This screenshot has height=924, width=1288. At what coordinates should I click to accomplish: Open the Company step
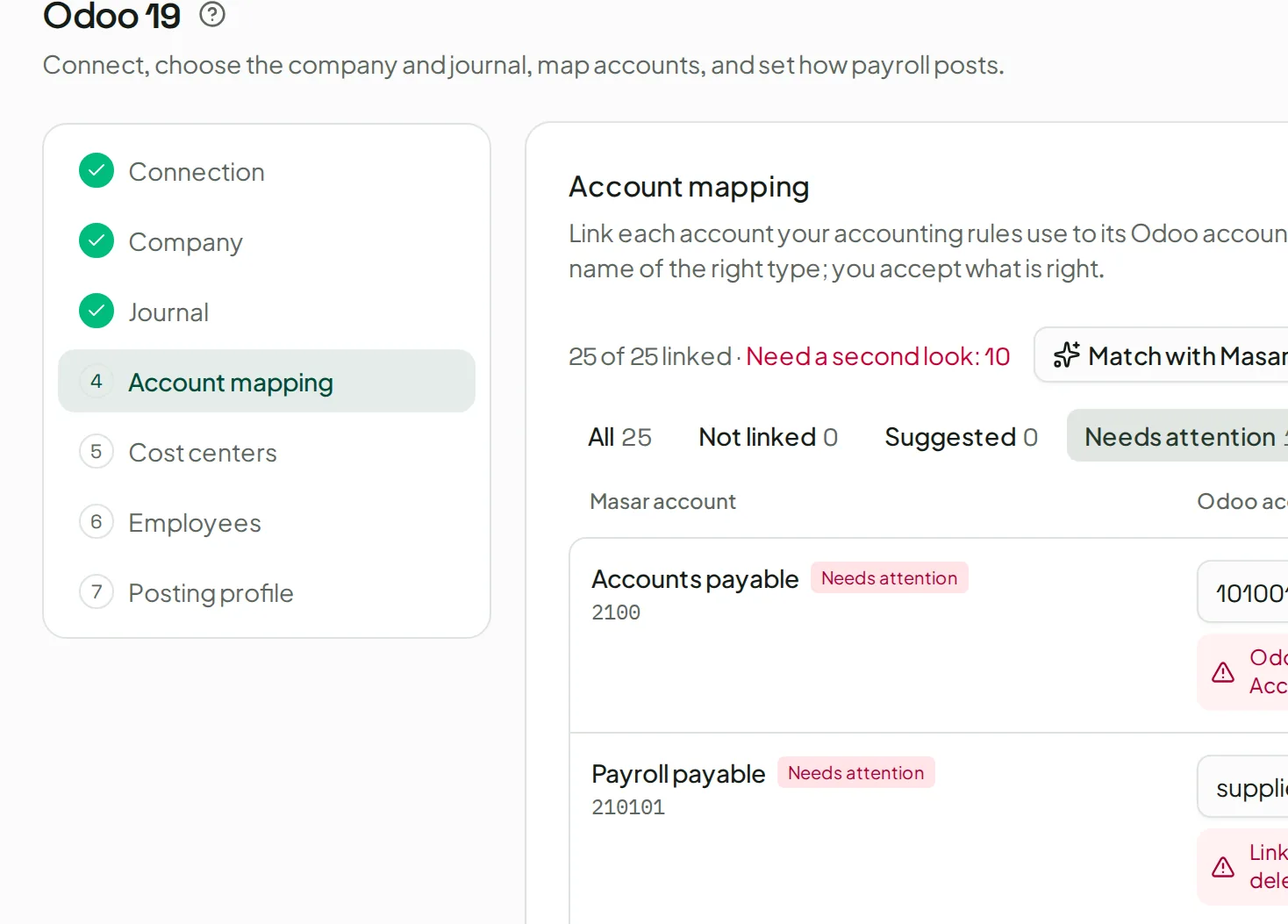tap(267, 241)
